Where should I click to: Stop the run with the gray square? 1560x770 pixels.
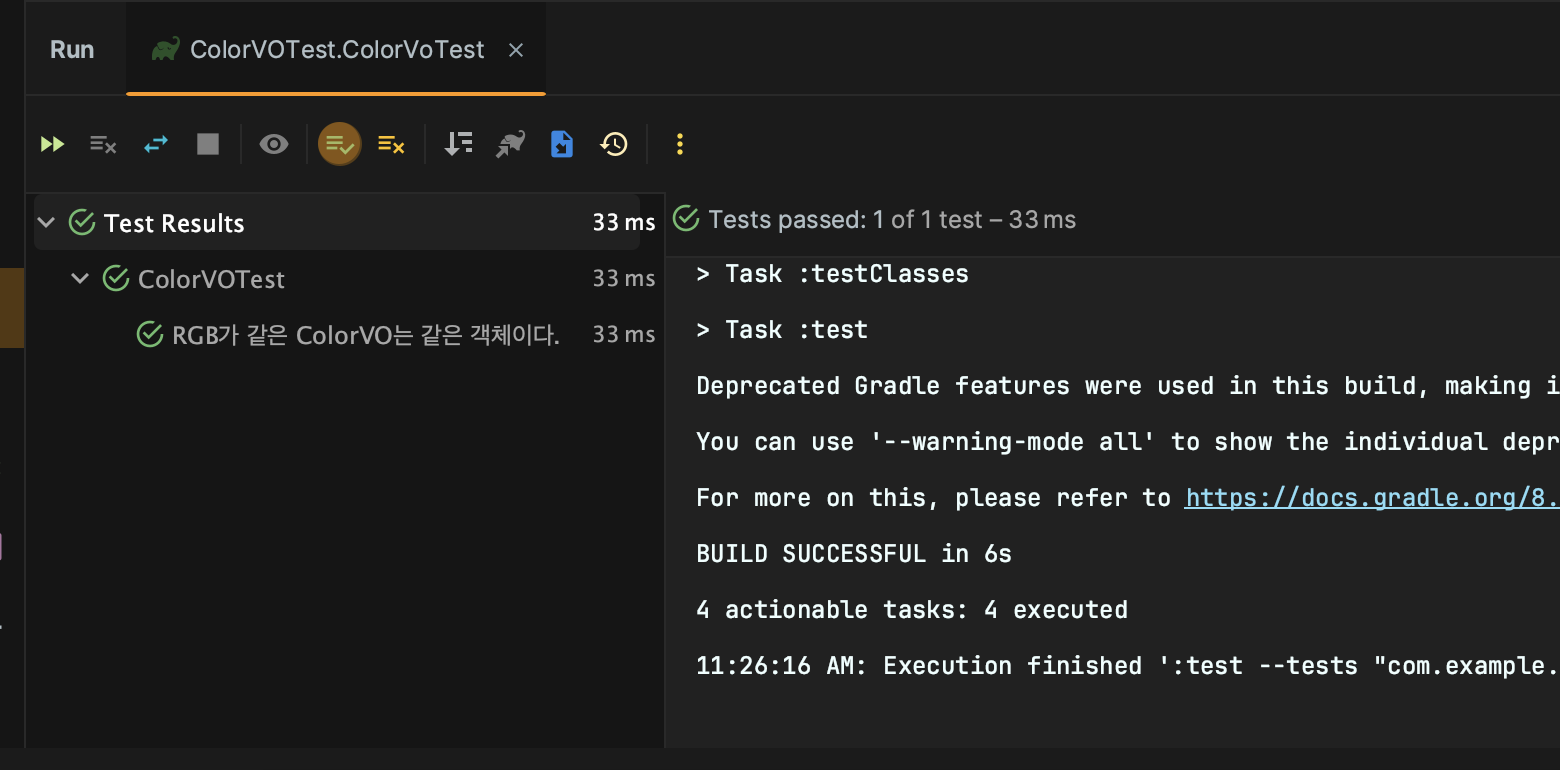click(208, 145)
